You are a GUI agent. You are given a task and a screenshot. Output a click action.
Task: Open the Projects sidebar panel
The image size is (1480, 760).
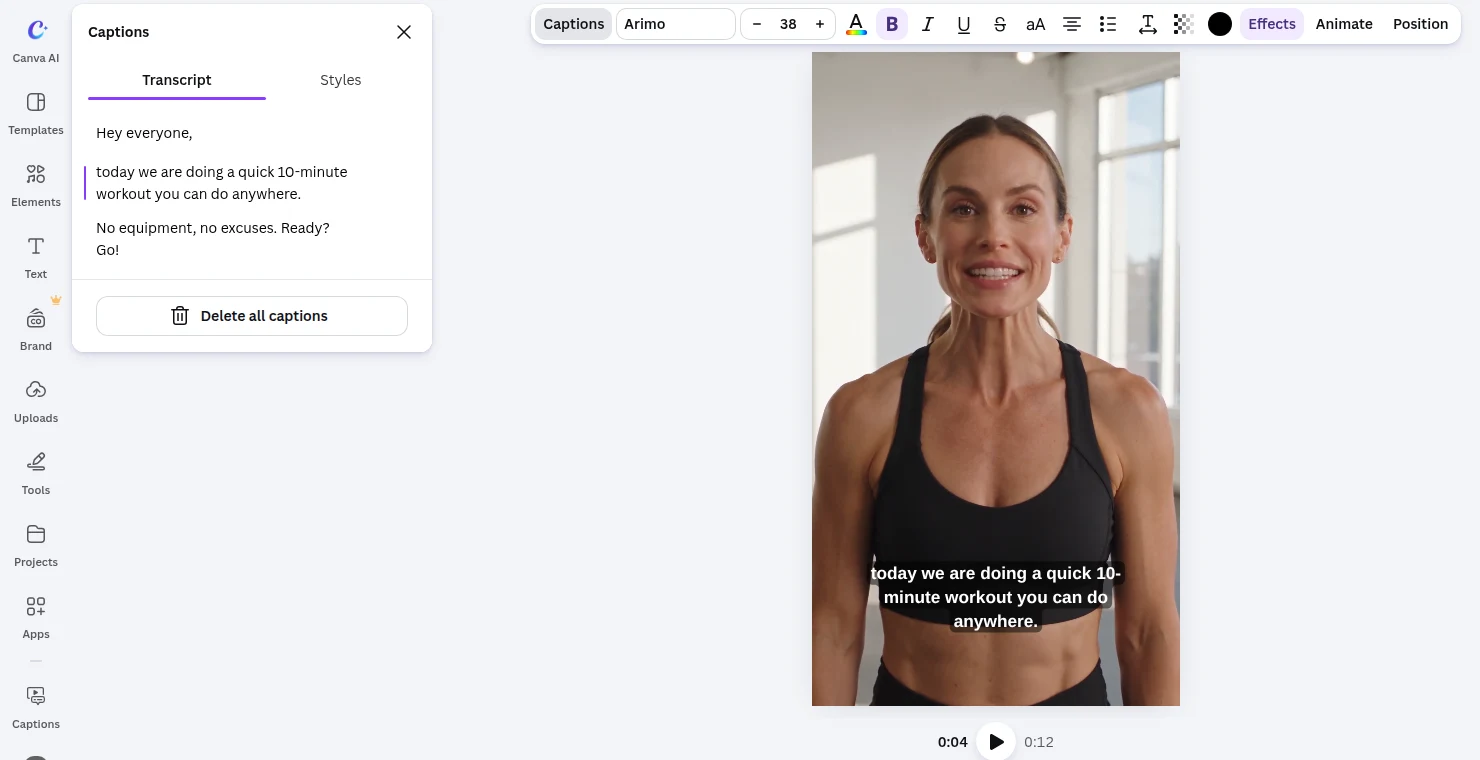pos(36,545)
